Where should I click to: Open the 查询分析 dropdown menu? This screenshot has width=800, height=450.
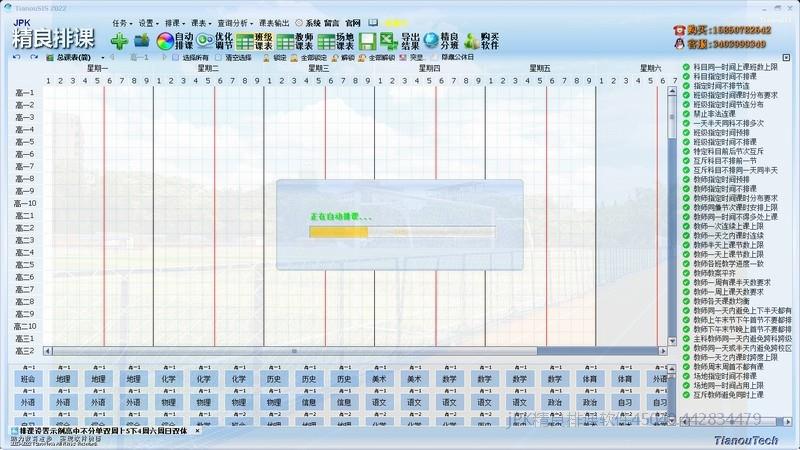(x=235, y=23)
